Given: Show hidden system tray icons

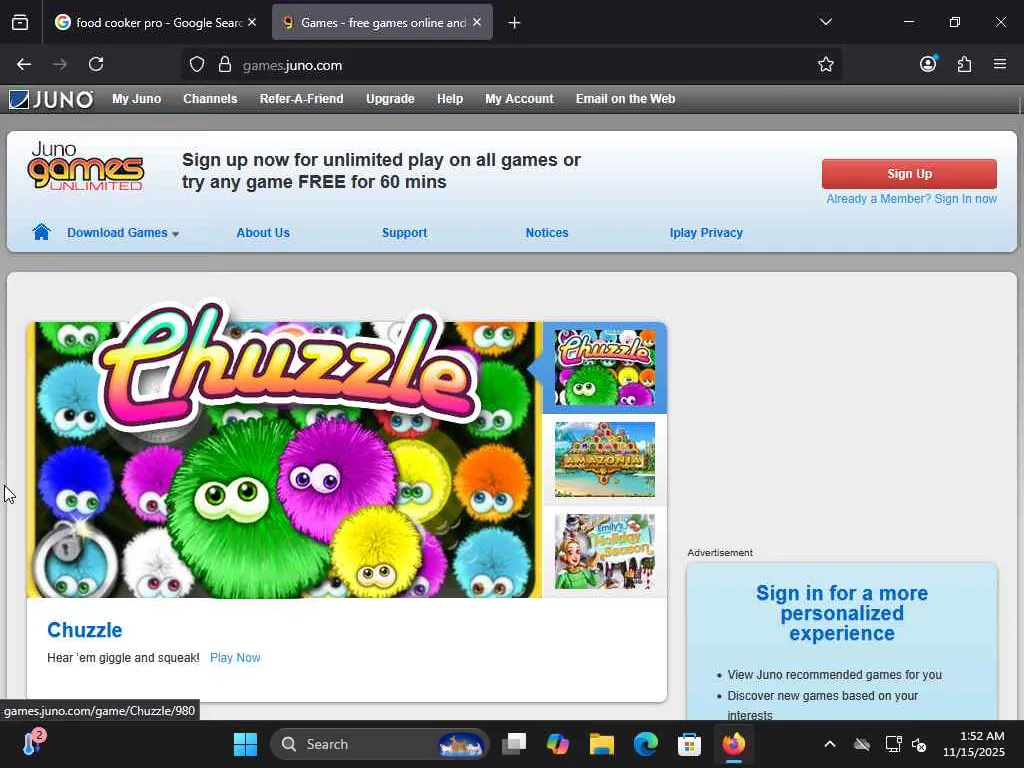Looking at the screenshot, I should [x=829, y=744].
